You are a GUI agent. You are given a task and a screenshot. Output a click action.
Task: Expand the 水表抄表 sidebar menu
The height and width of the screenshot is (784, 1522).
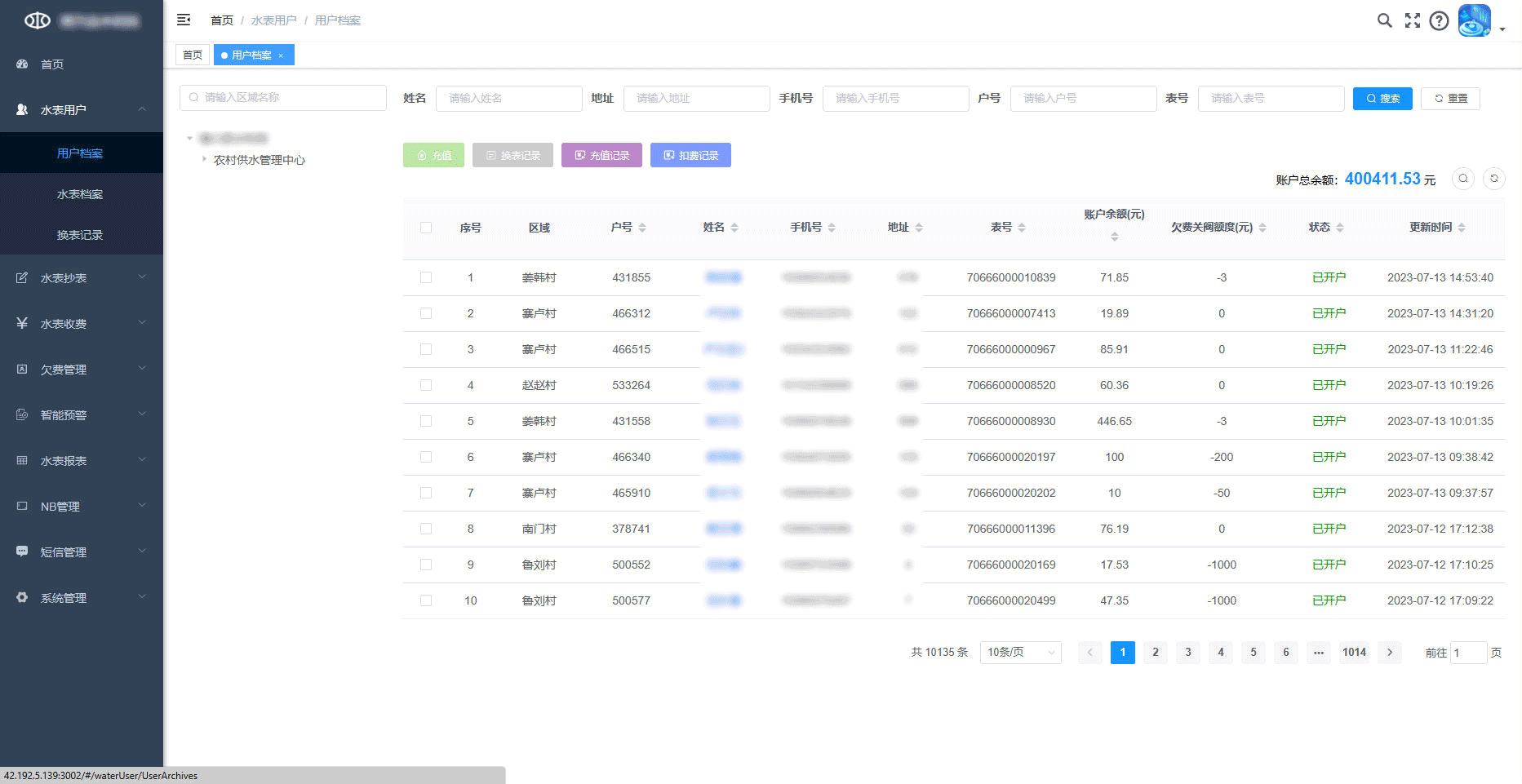(x=82, y=278)
